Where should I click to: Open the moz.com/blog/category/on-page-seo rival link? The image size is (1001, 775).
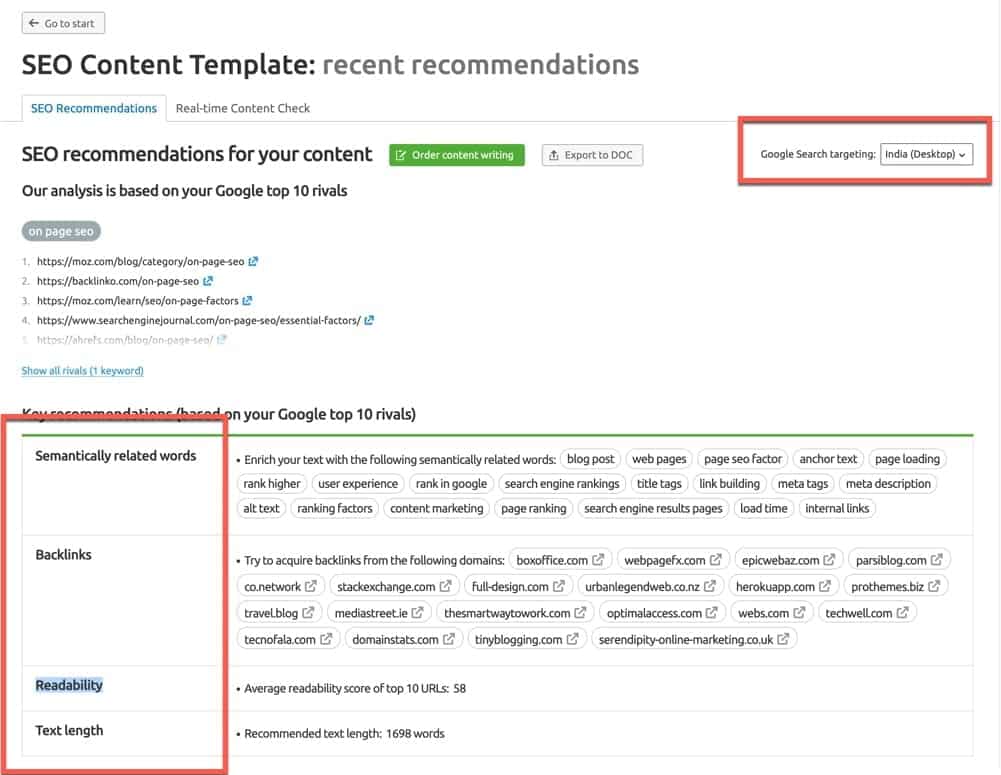pos(140,260)
